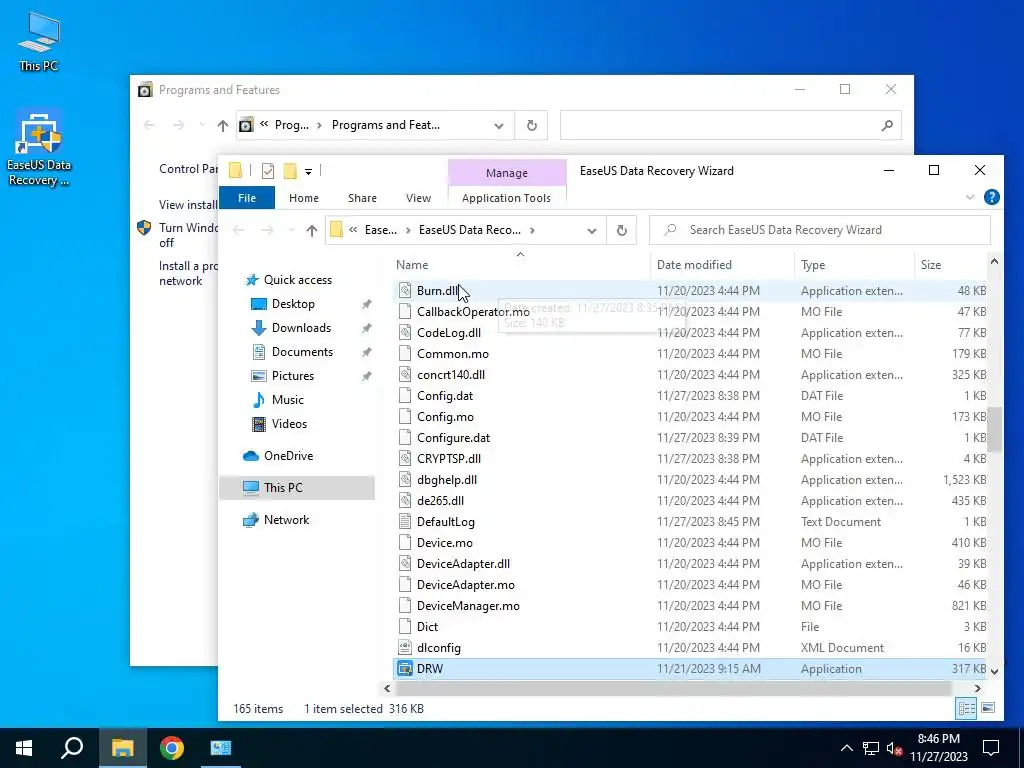
Task: Select Configure.dat file name
Action: (453, 438)
